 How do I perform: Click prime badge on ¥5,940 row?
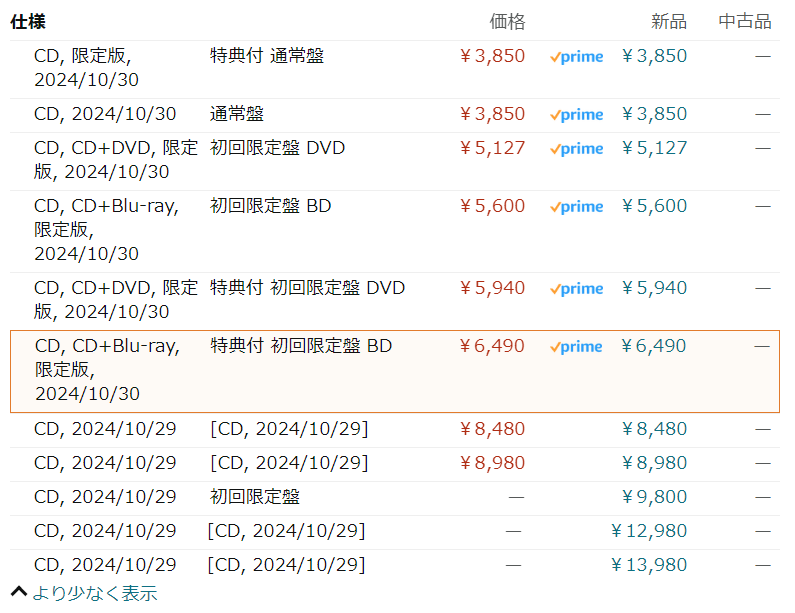[576, 289]
